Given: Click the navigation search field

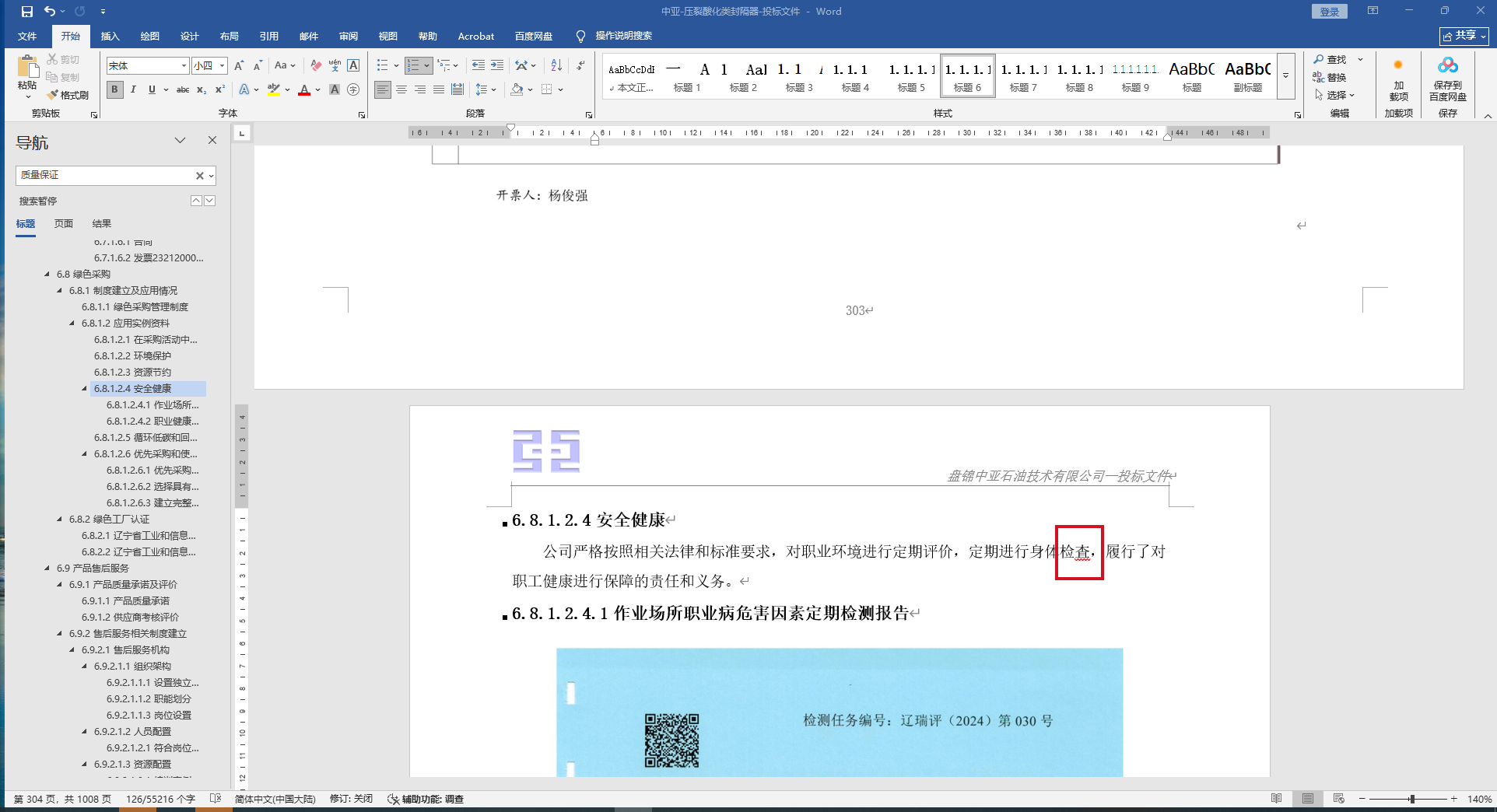Looking at the screenshot, I should (105, 176).
